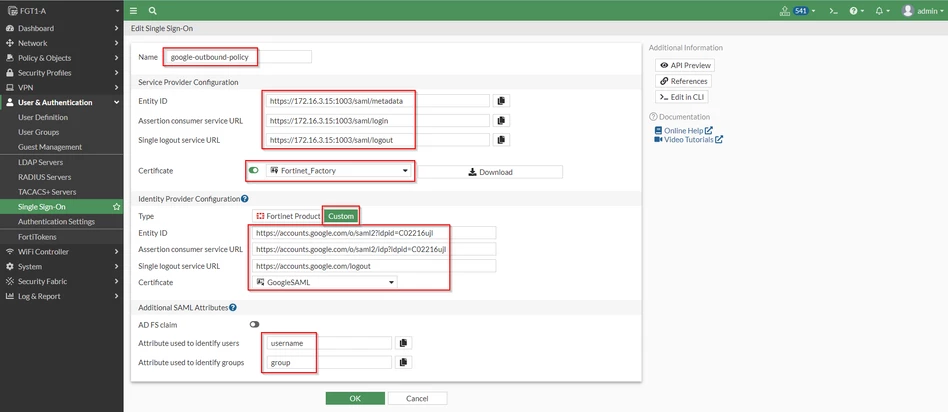The height and width of the screenshot is (412, 948).
Task: Open TACACS+ Servers page
Action: coord(47,192)
